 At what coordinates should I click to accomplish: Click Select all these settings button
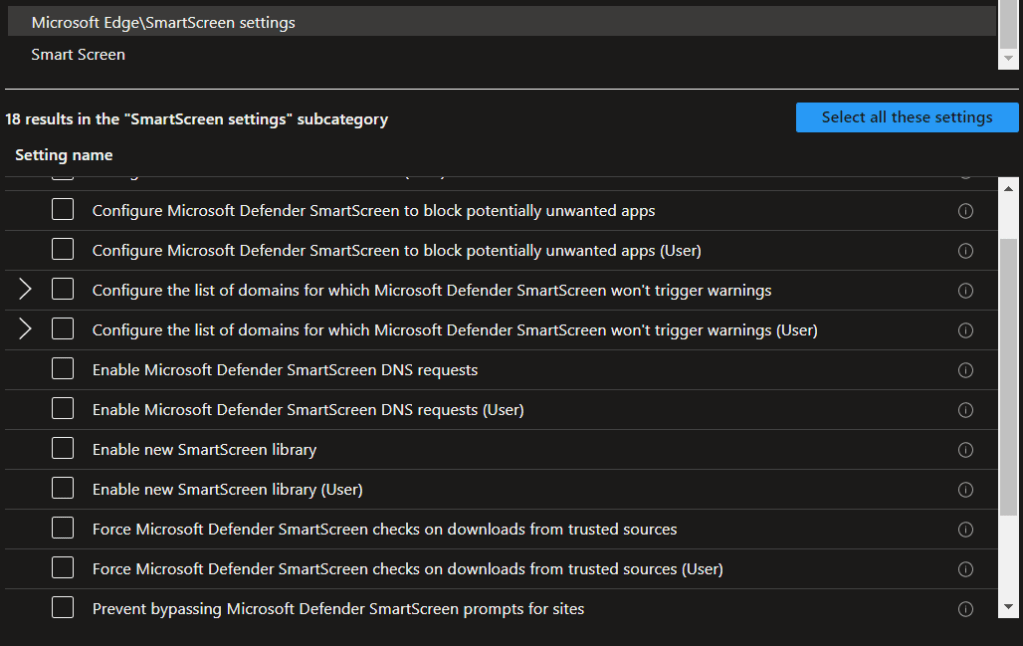(907, 117)
